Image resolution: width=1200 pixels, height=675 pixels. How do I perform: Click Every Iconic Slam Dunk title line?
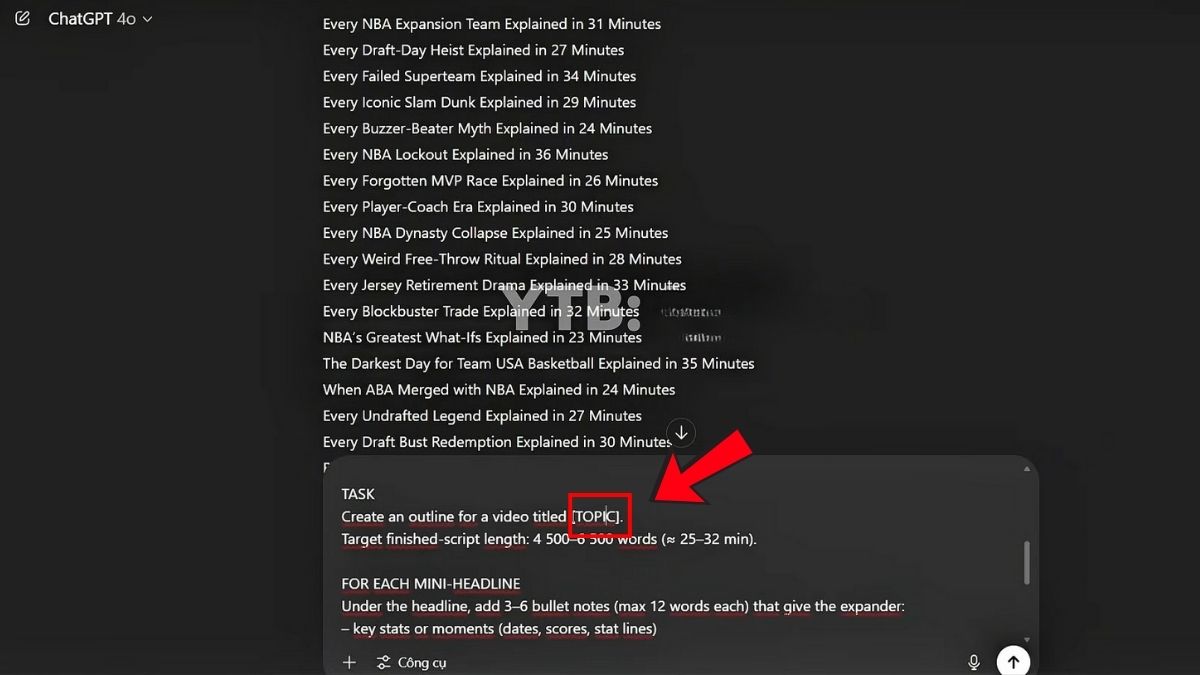pos(479,102)
